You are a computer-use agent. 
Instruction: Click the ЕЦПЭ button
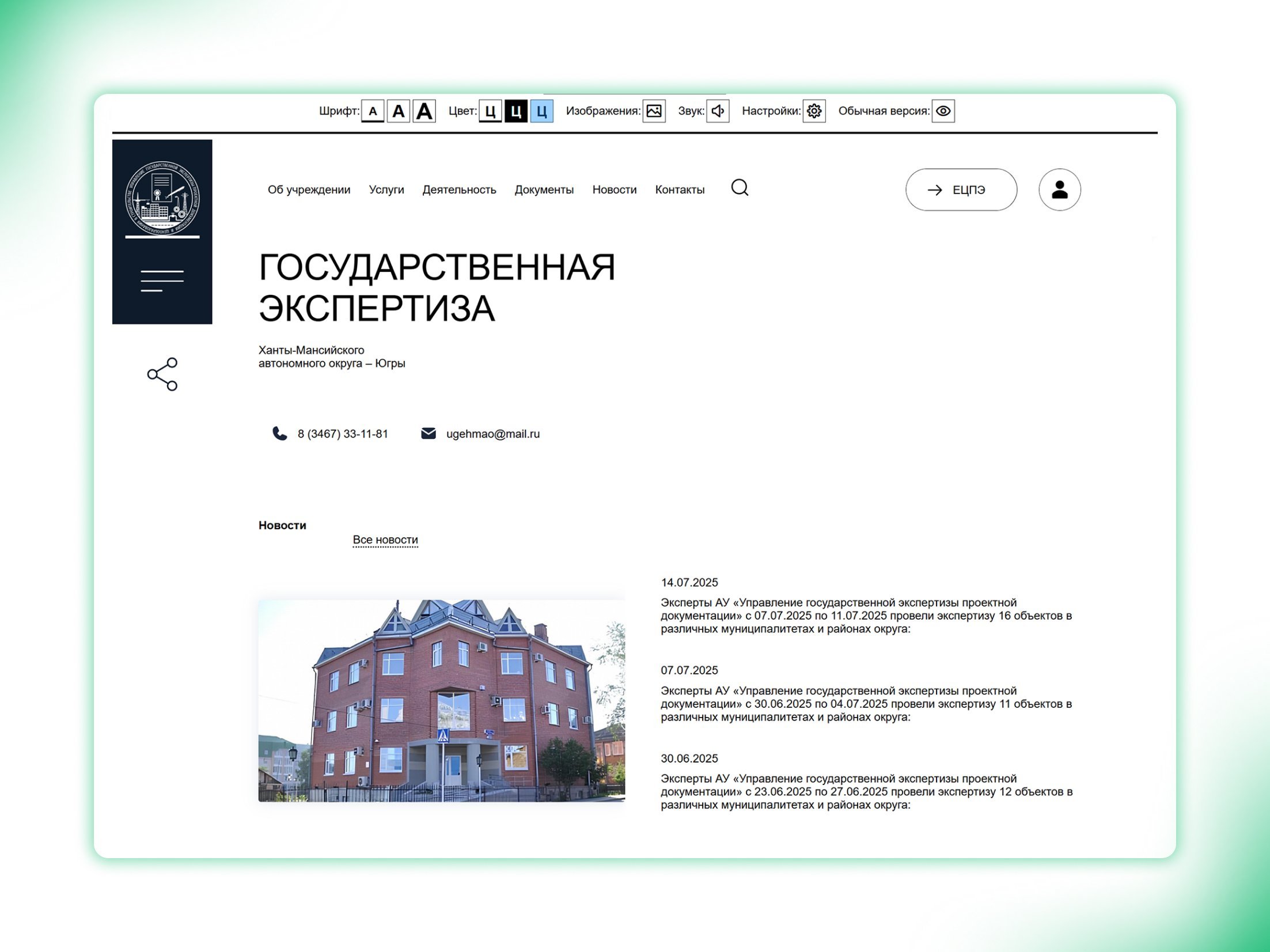click(961, 189)
